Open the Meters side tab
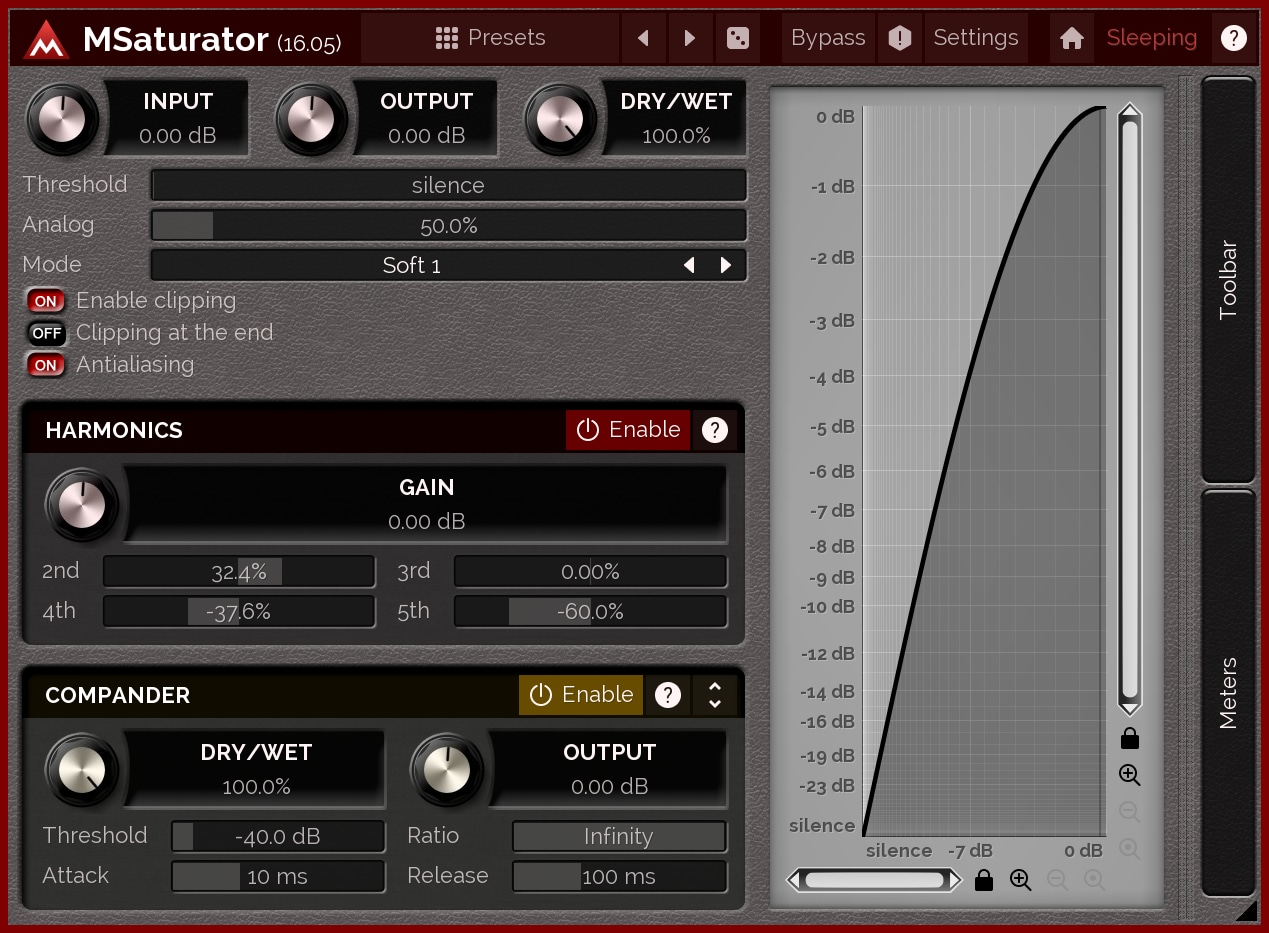The width and height of the screenshot is (1269, 933). (x=1229, y=693)
